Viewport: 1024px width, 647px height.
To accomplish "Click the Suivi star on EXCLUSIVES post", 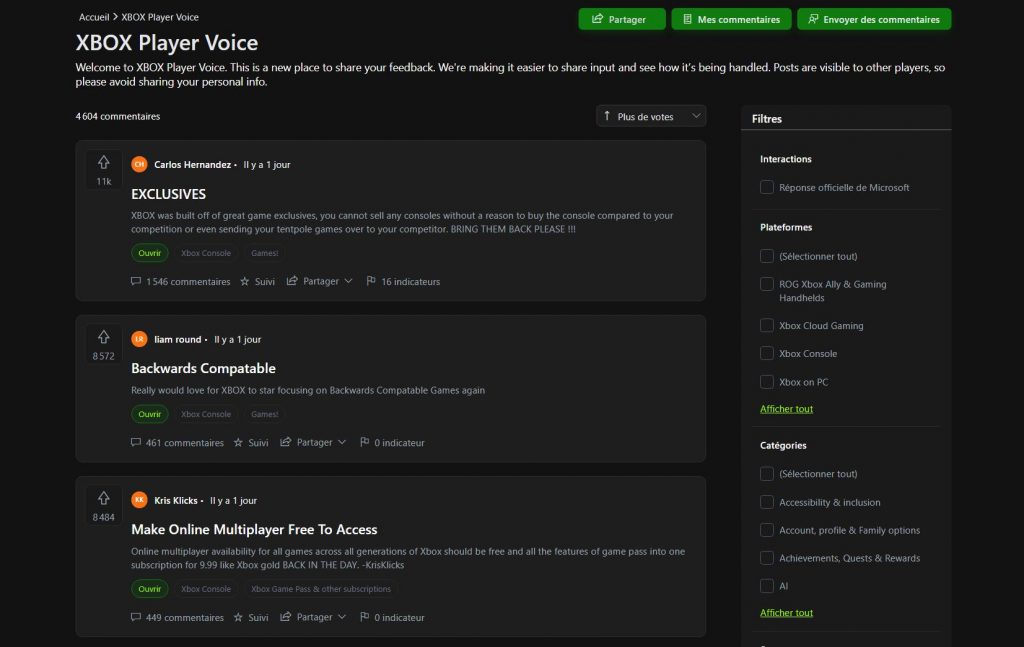I will tap(245, 281).
